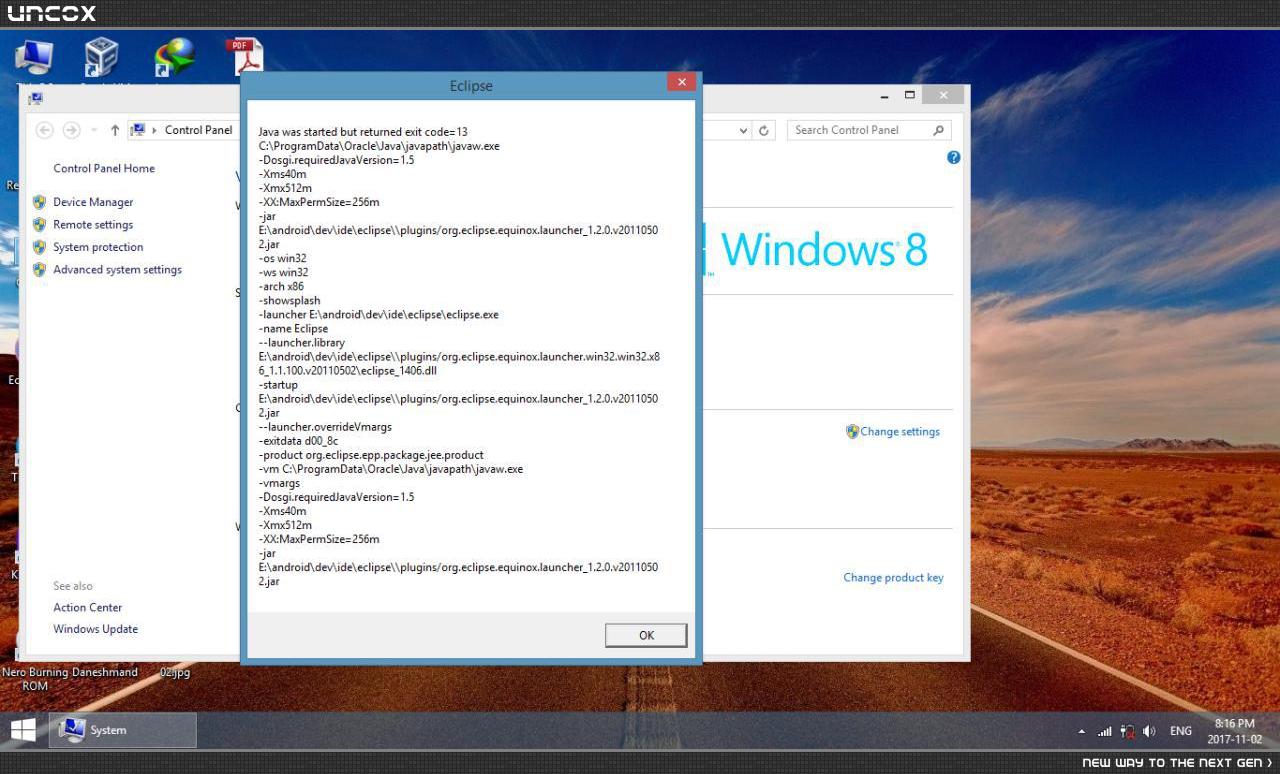Open the network signal tray icon
The width and height of the screenshot is (1280, 774).
coord(1104,731)
